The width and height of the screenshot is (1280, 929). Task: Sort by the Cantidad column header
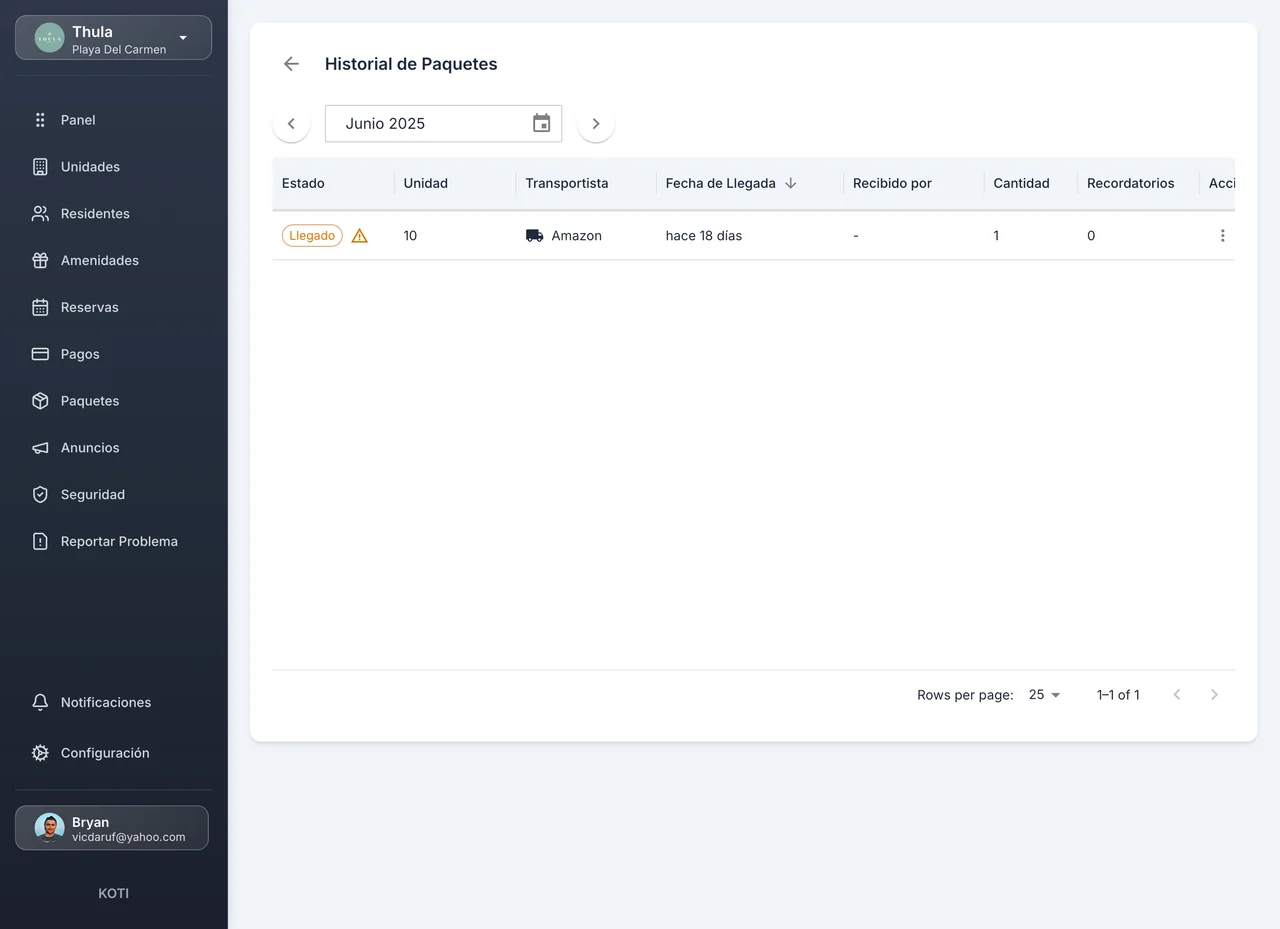coord(1021,183)
